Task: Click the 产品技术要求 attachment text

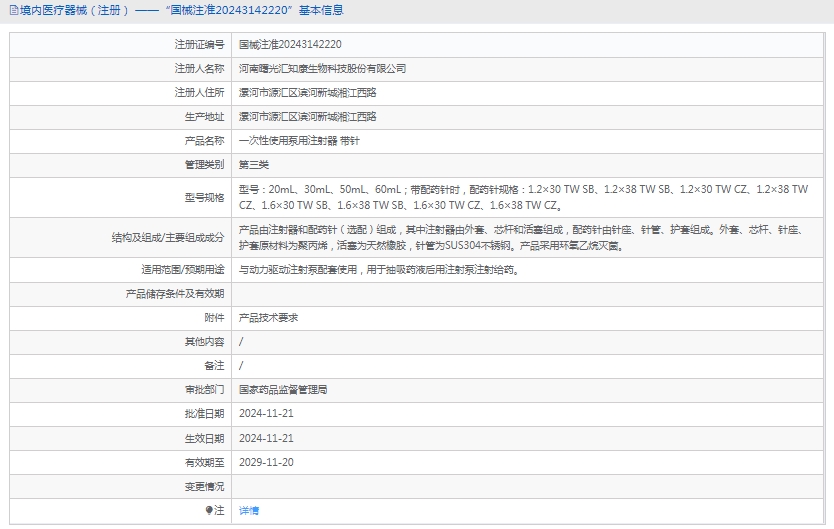Action: [x=269, y=317]
